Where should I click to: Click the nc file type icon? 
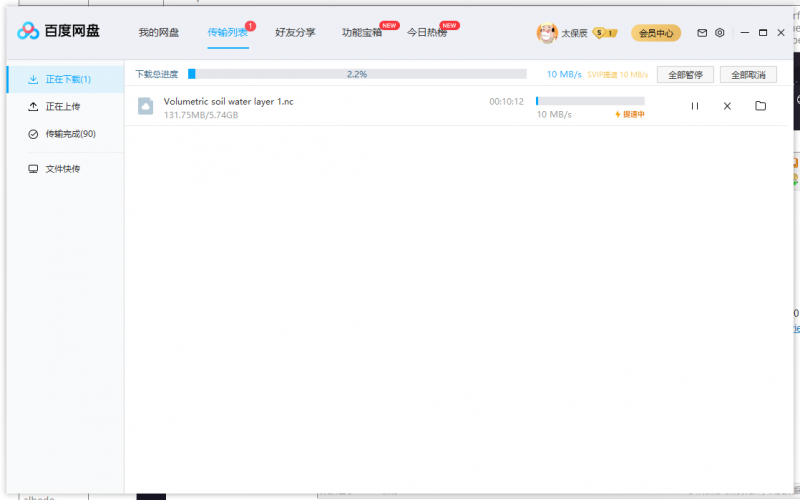coord(146,106)
